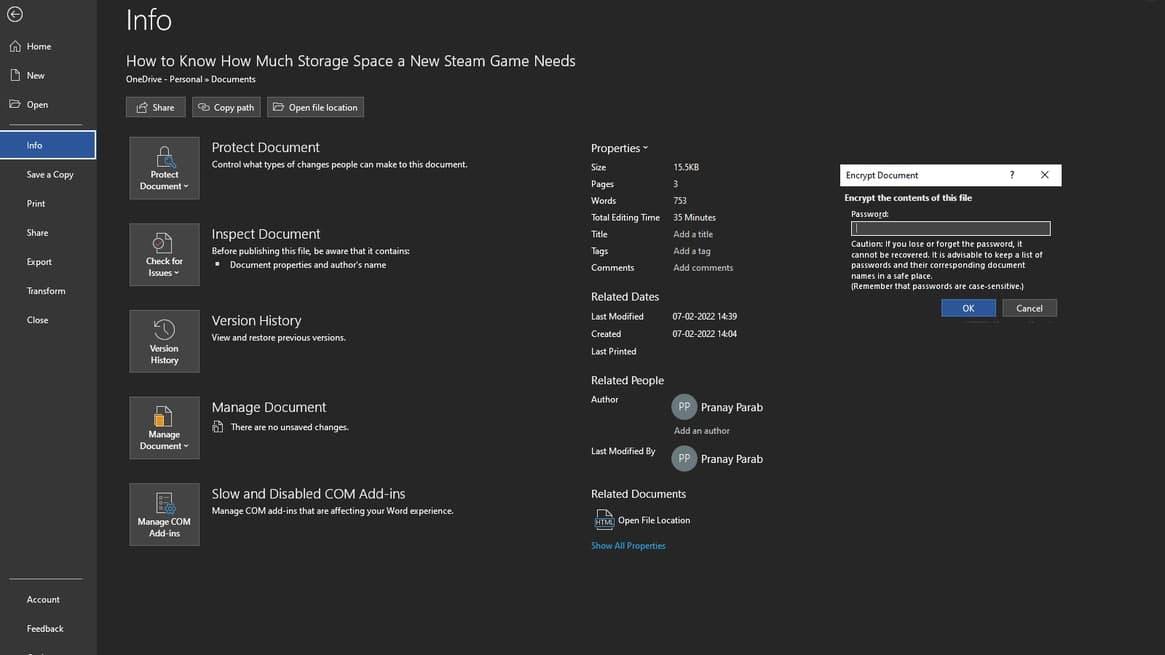Click the HTML file icon
1165x655 pixels.
pos(604,519)
